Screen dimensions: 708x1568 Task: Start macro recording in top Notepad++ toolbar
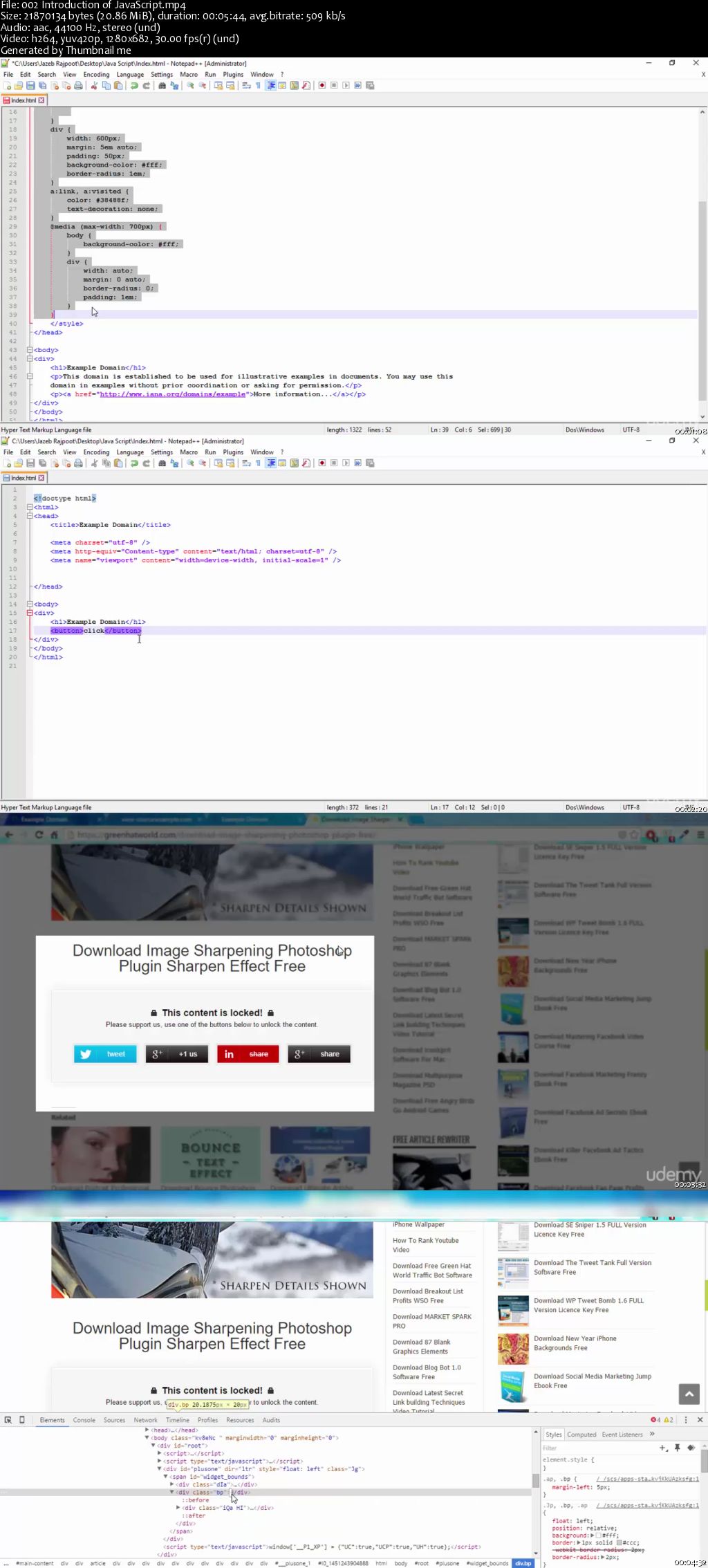pos(322,86)
